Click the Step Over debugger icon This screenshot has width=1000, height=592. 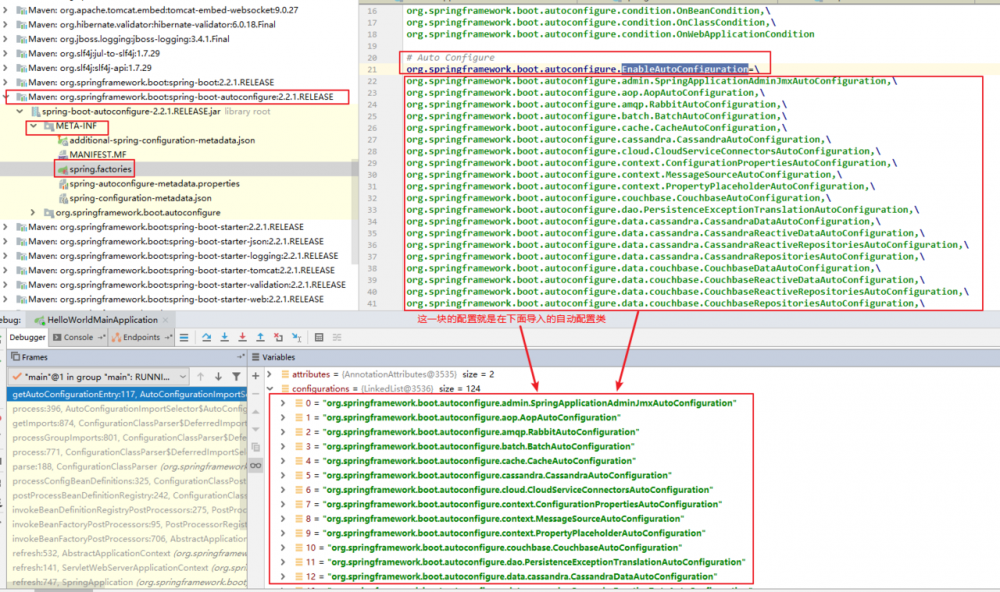tap(207, 336)
